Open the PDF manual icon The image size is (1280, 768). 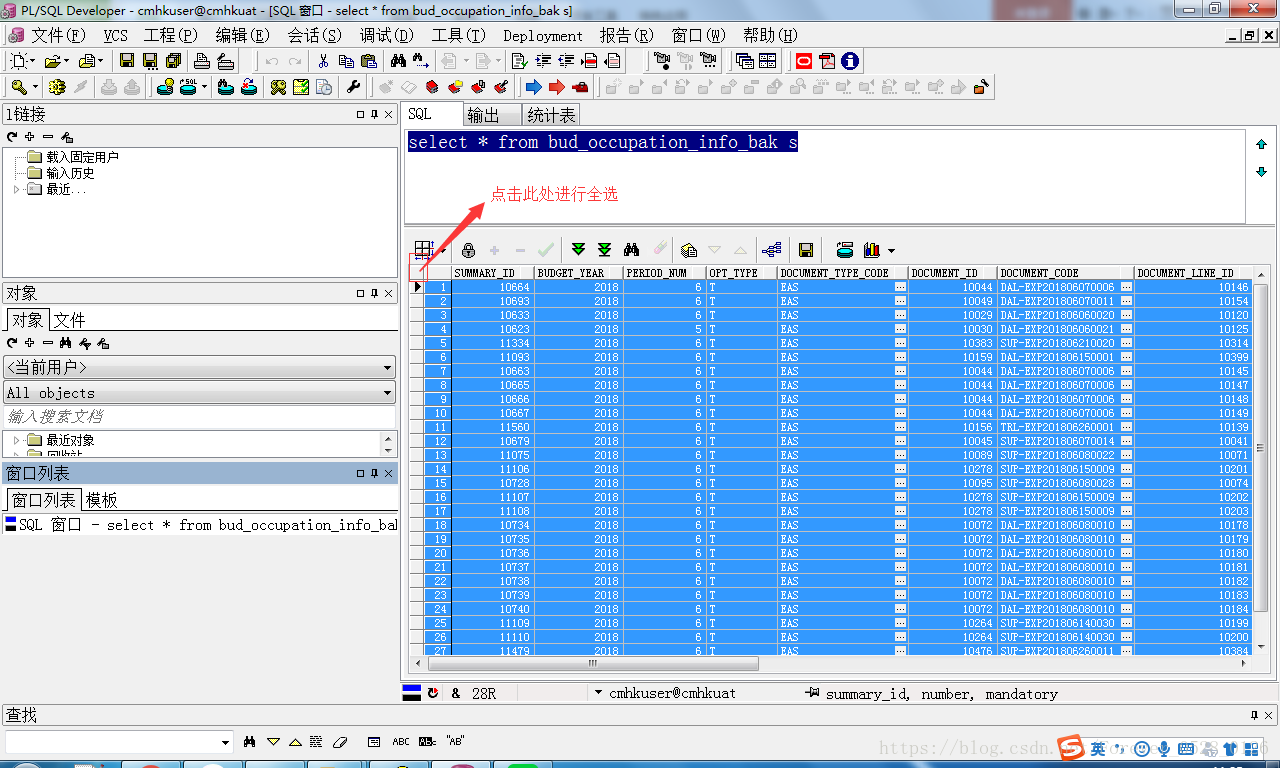pos(827,61)
